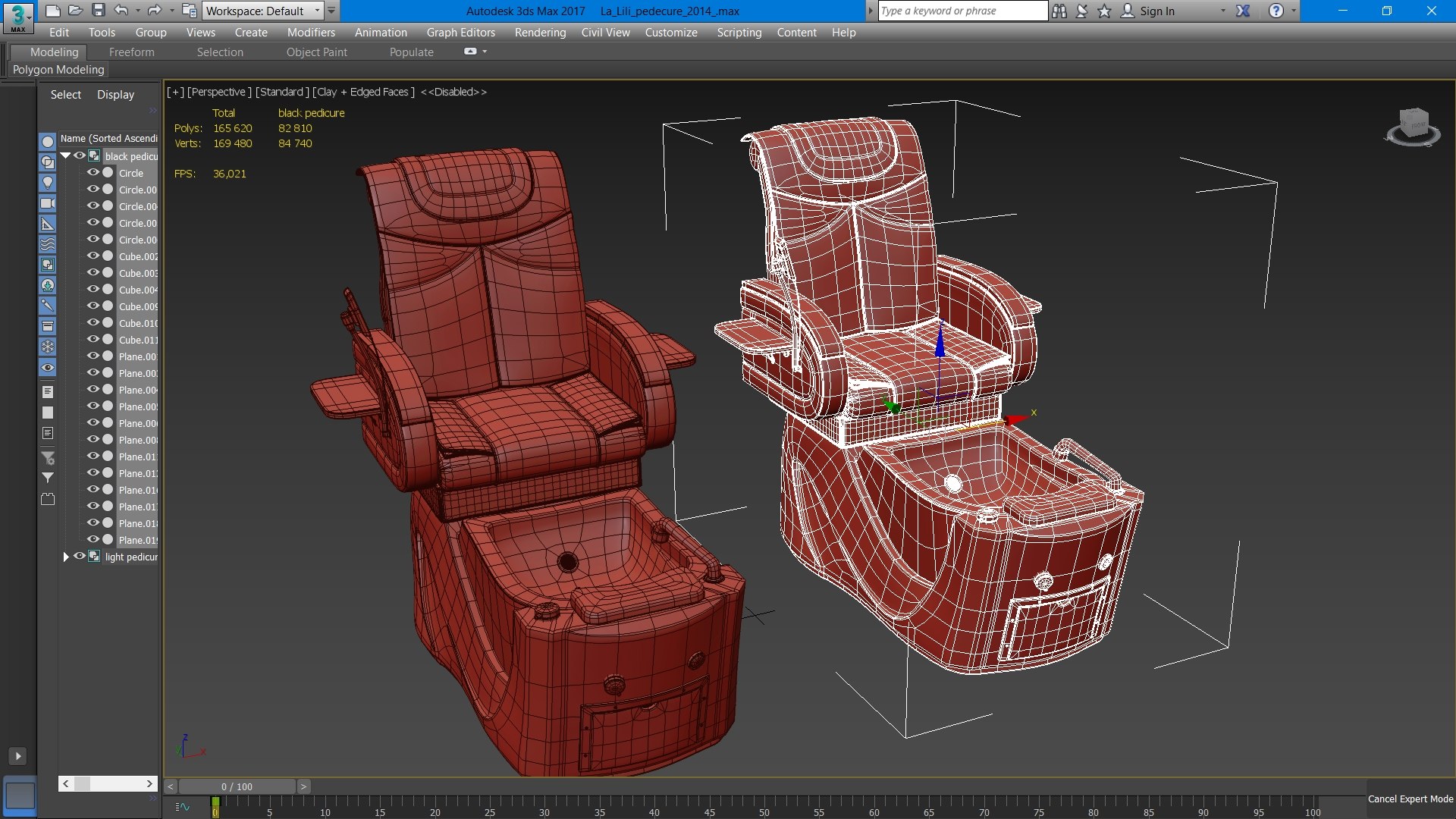Toggle visibility eye of Plane.008
Screen dimensions: 1456x819
point(93,439)
